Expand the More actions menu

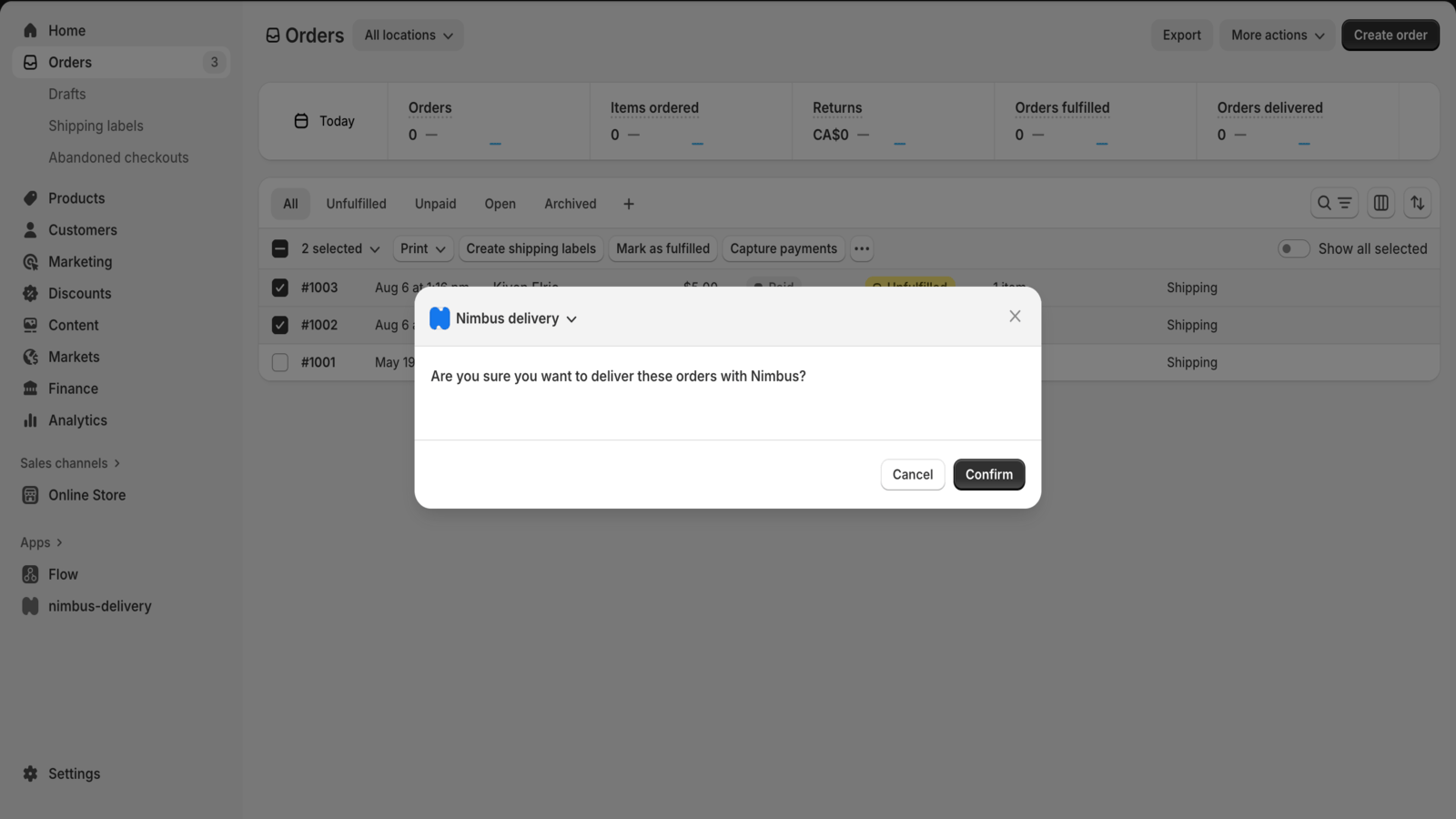coord(1276,35)
